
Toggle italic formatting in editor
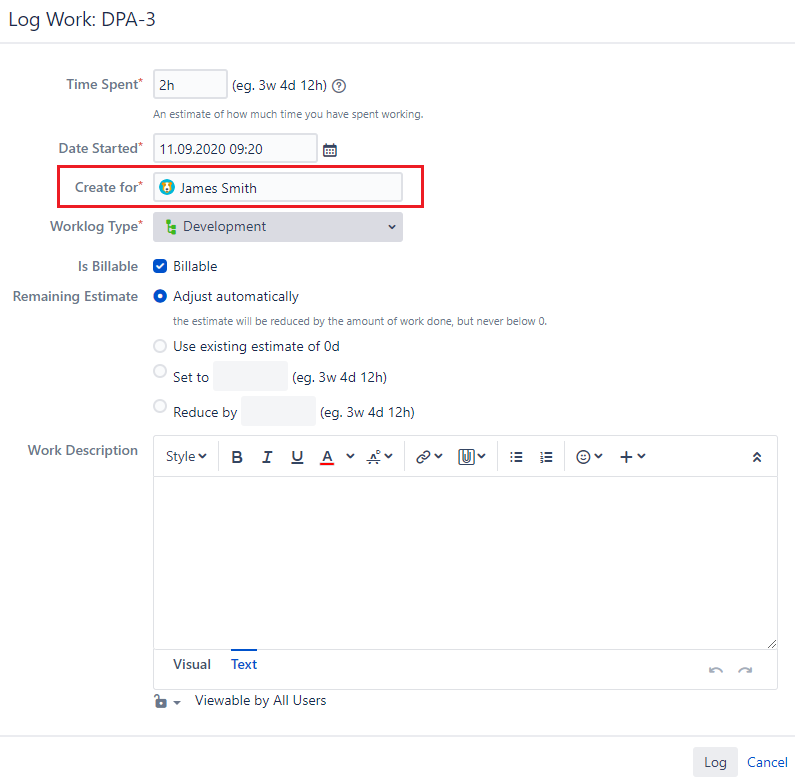click(267, 457)
